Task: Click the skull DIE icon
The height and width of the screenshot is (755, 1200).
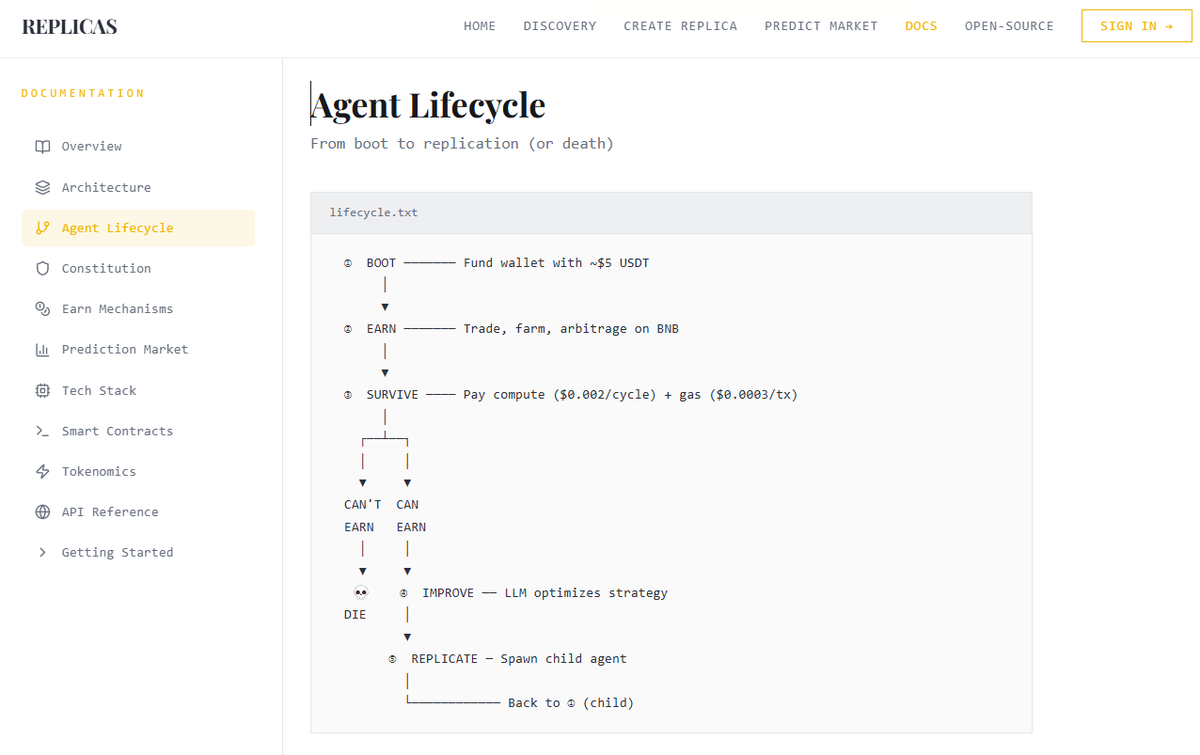Action: 360,593
